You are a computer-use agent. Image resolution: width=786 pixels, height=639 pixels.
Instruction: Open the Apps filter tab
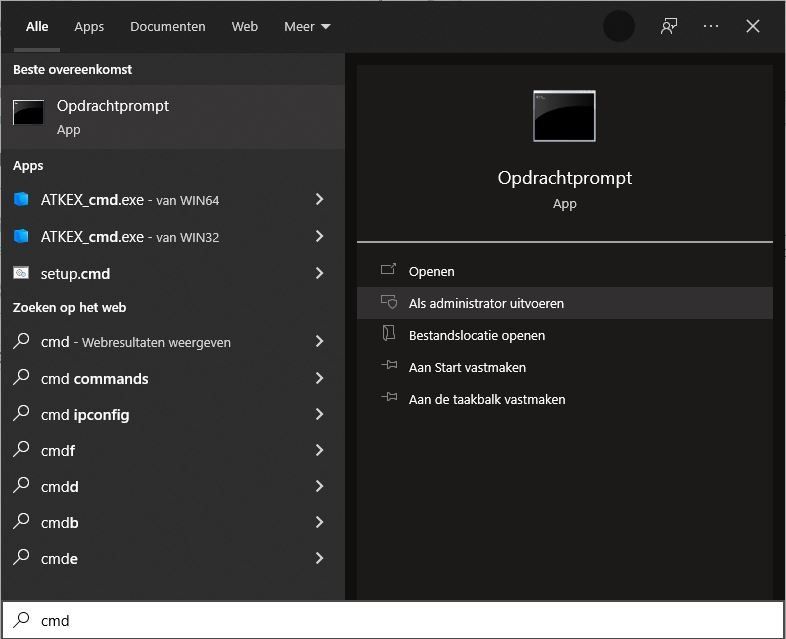[x=89, y=27]
